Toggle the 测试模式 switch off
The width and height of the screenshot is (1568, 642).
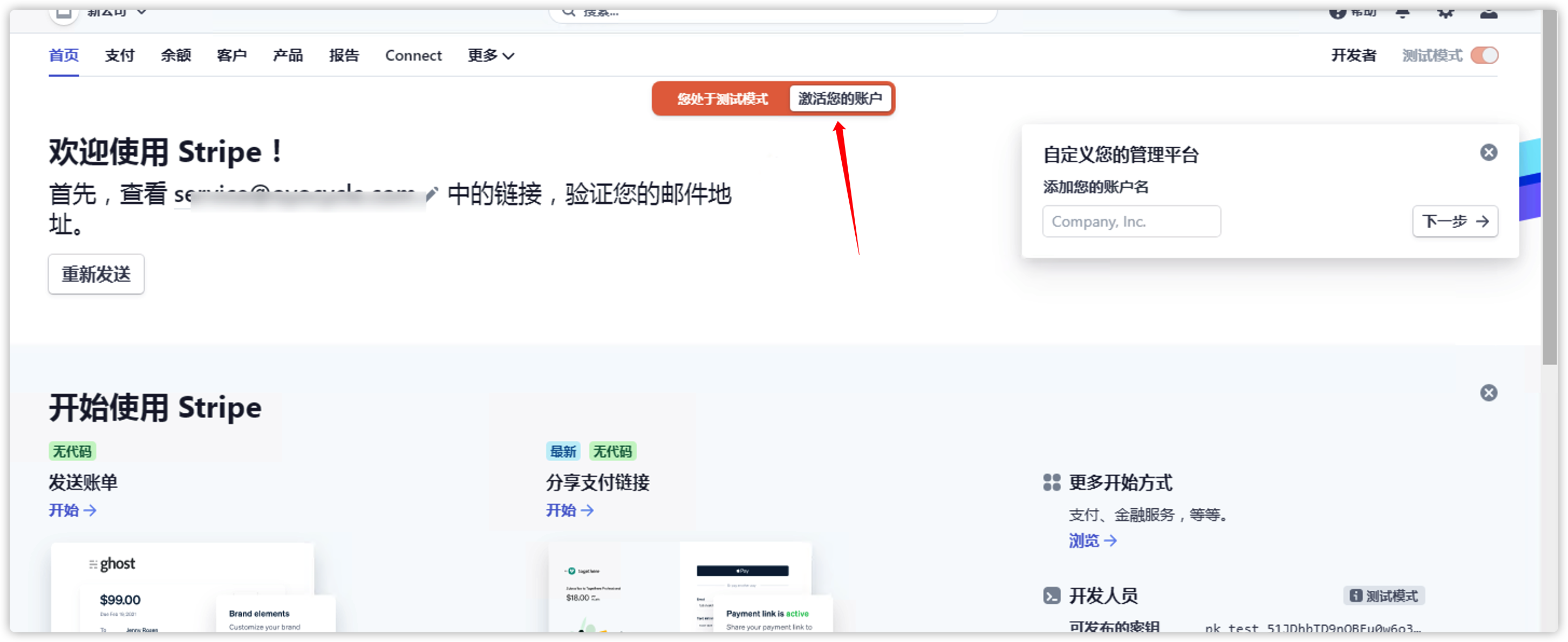click(x=1485, y=55)
